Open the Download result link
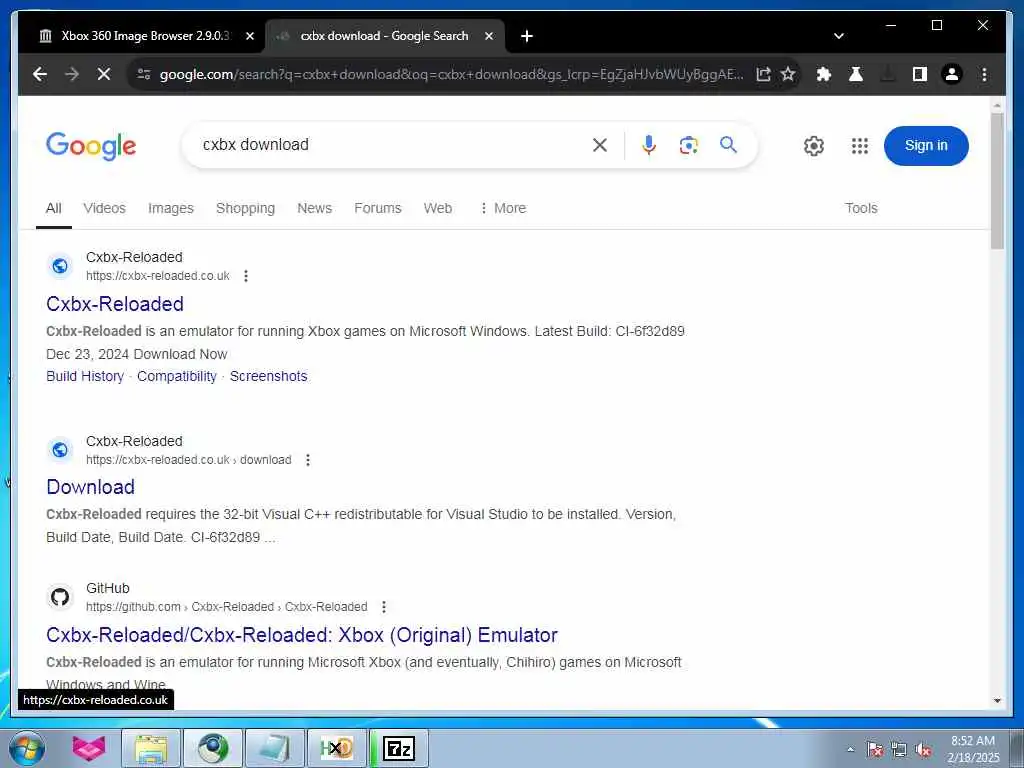Screen dimensions: 1024x768 91,487
